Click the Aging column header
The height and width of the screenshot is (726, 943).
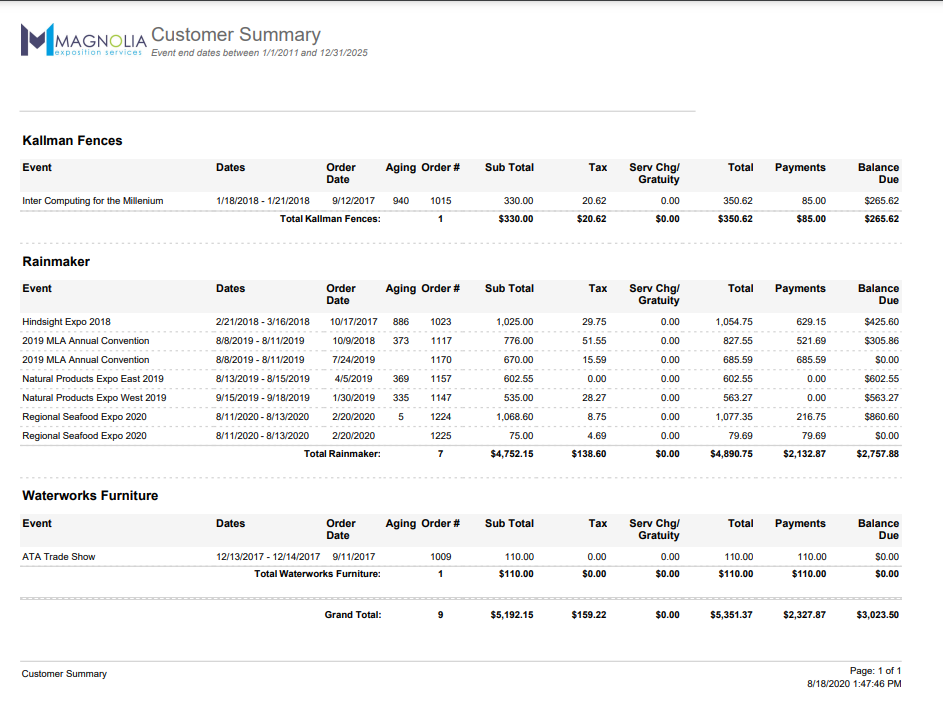[400, 168]
